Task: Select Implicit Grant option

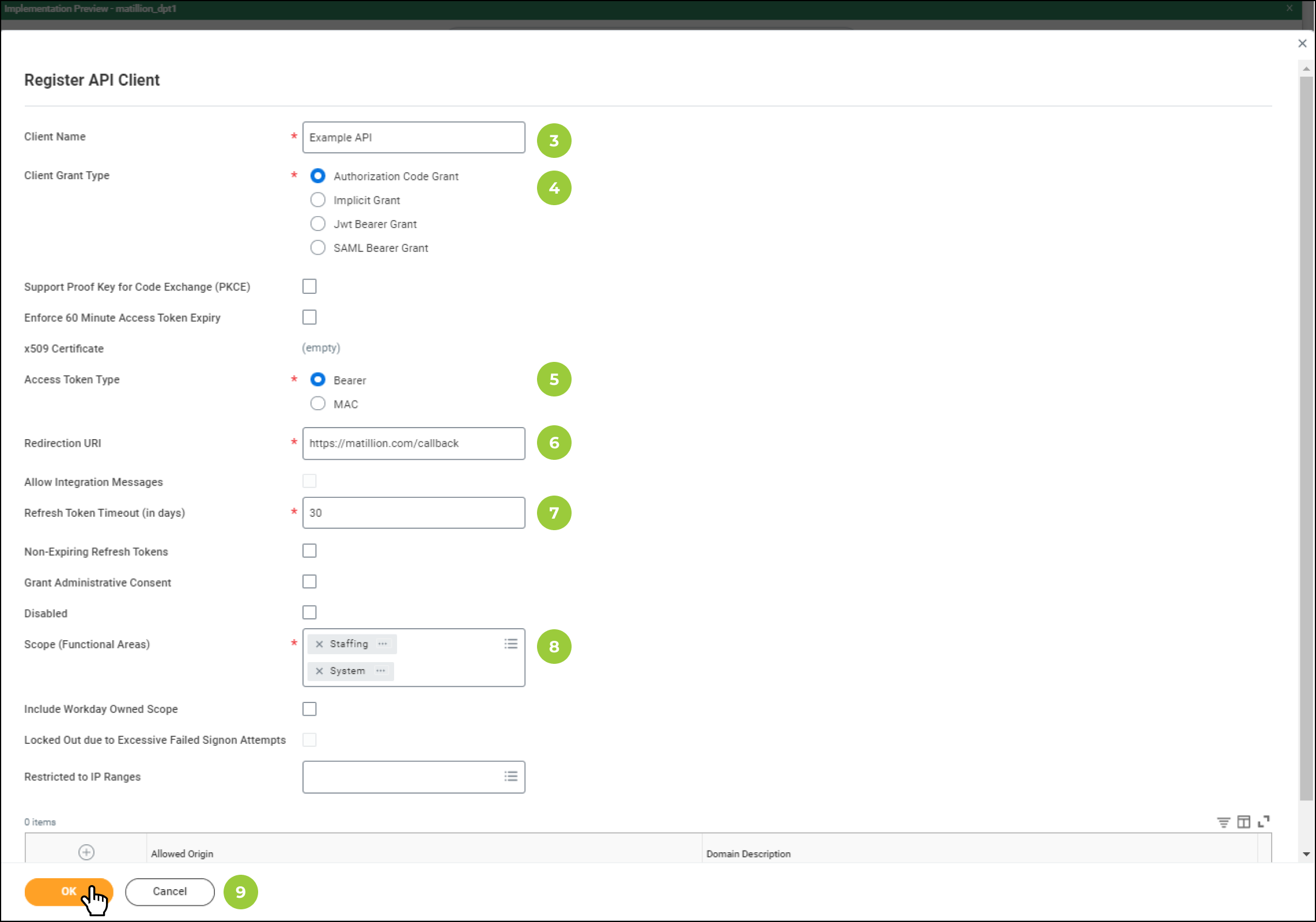Action: click(317, 200)
